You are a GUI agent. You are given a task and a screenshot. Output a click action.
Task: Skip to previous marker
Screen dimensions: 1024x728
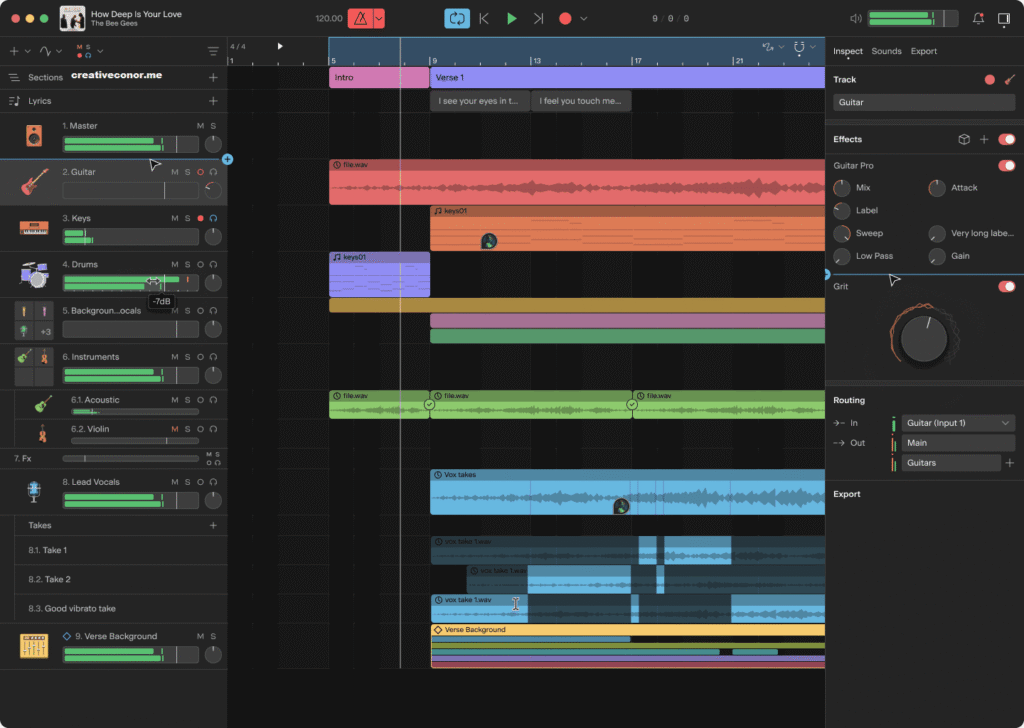click(x=484, y=18)
